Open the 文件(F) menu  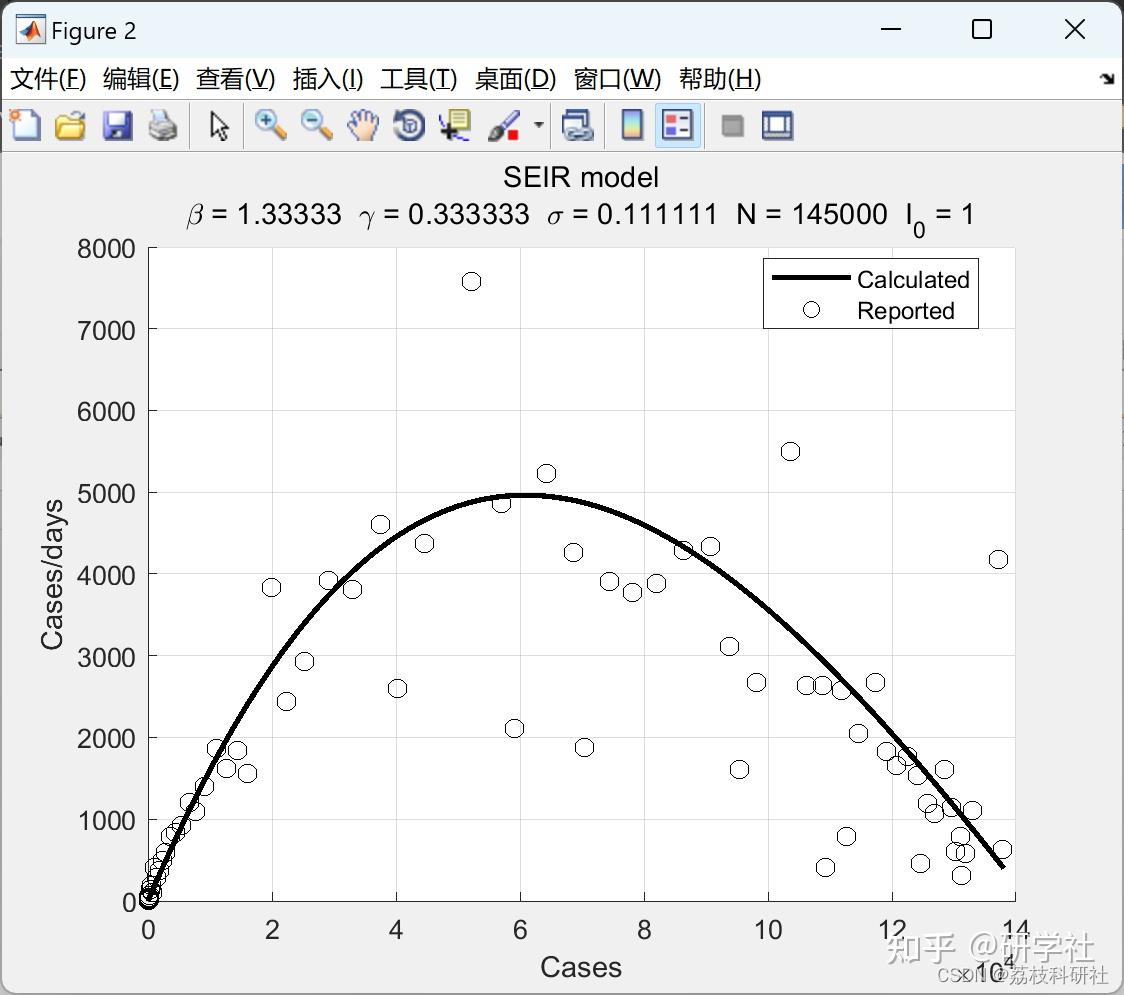[48, 79]
